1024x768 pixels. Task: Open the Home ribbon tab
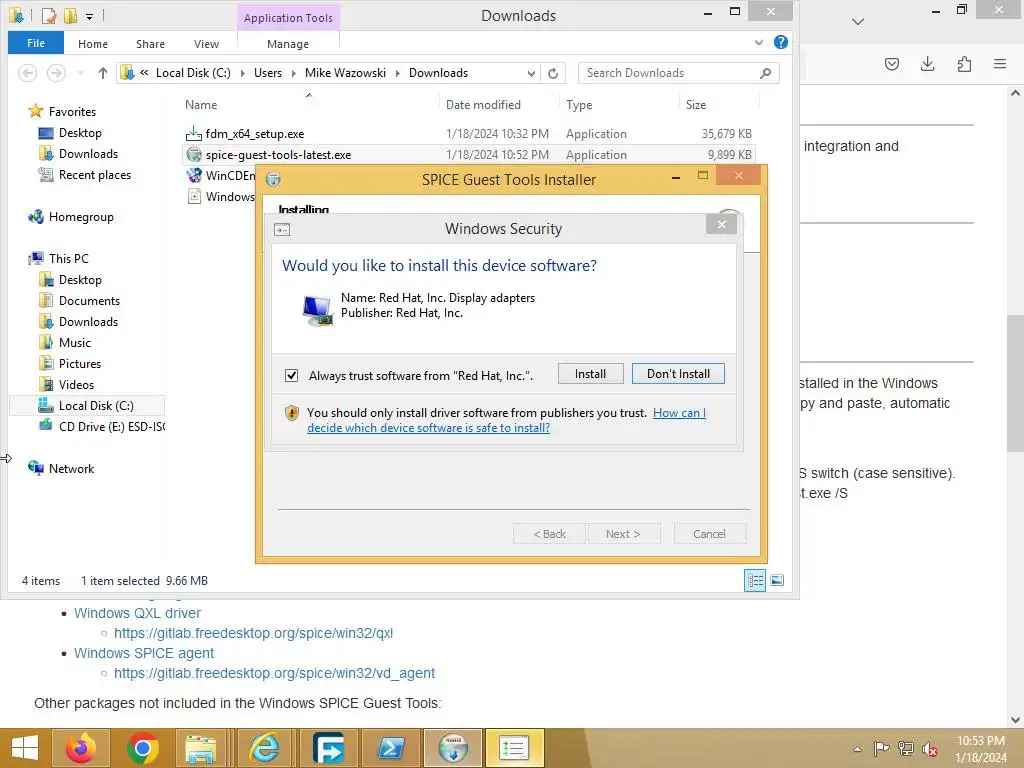tap(93, 44)
